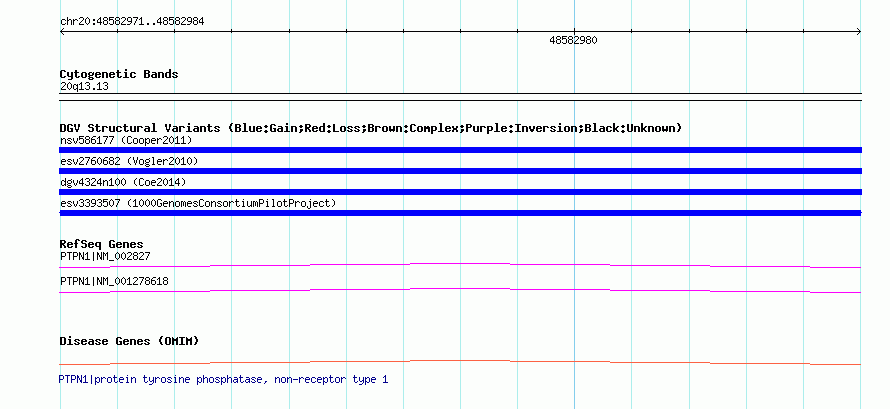Click the dgv4324n100 (Coe2014) variant label
This screenshot has width=890, height=409.
[x=123, y=182]
